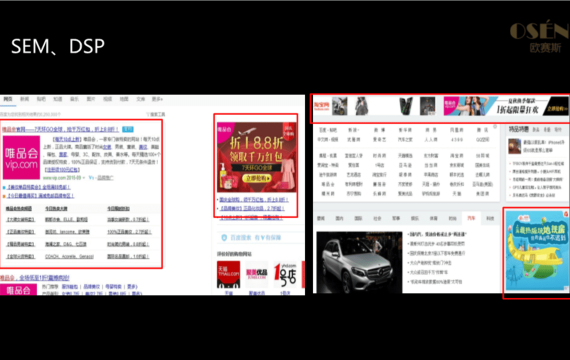
Task: Close the blue real-estate ad
Action: point(566,214)
